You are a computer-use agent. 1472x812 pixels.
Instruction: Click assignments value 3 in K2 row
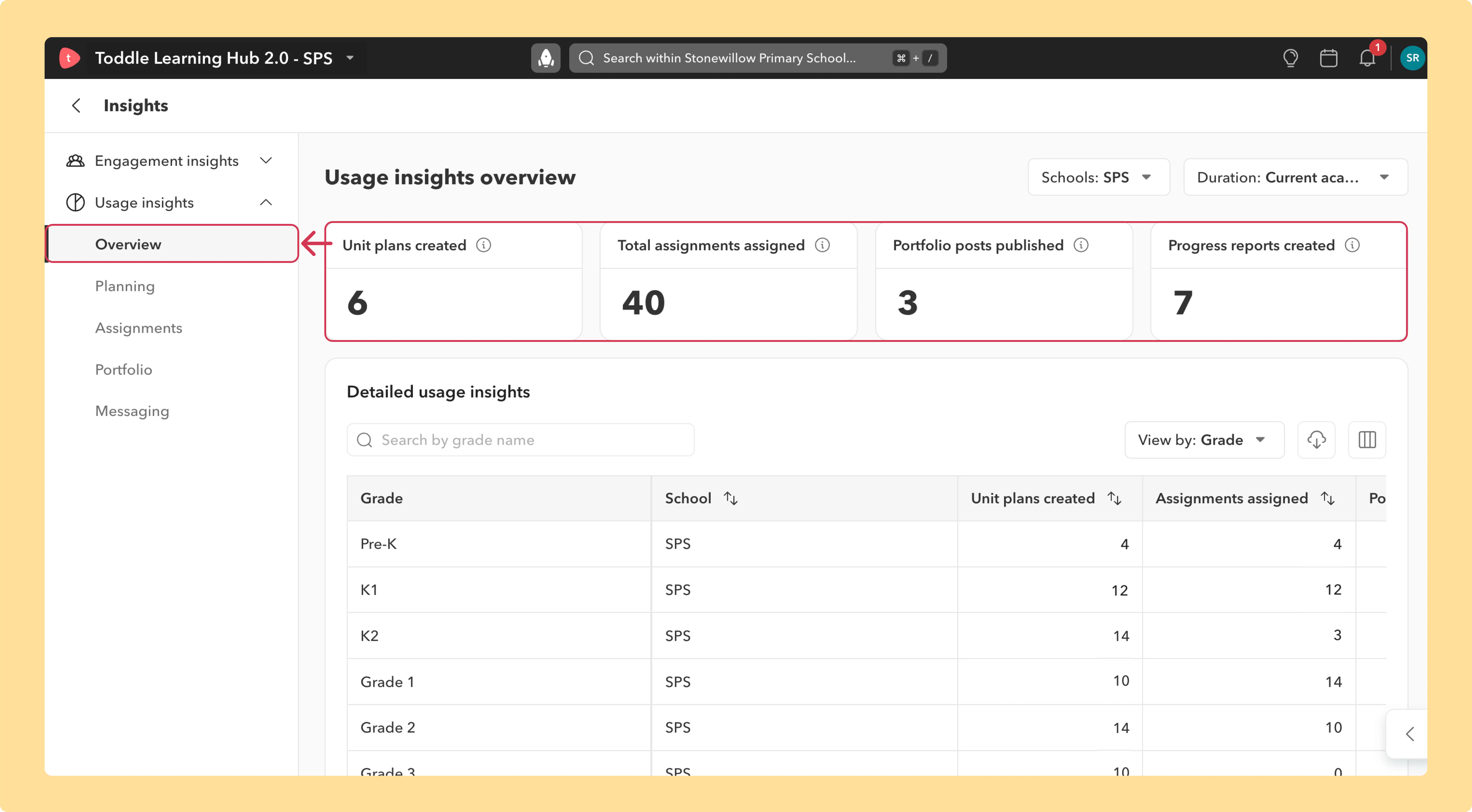tap(1337, 635)
